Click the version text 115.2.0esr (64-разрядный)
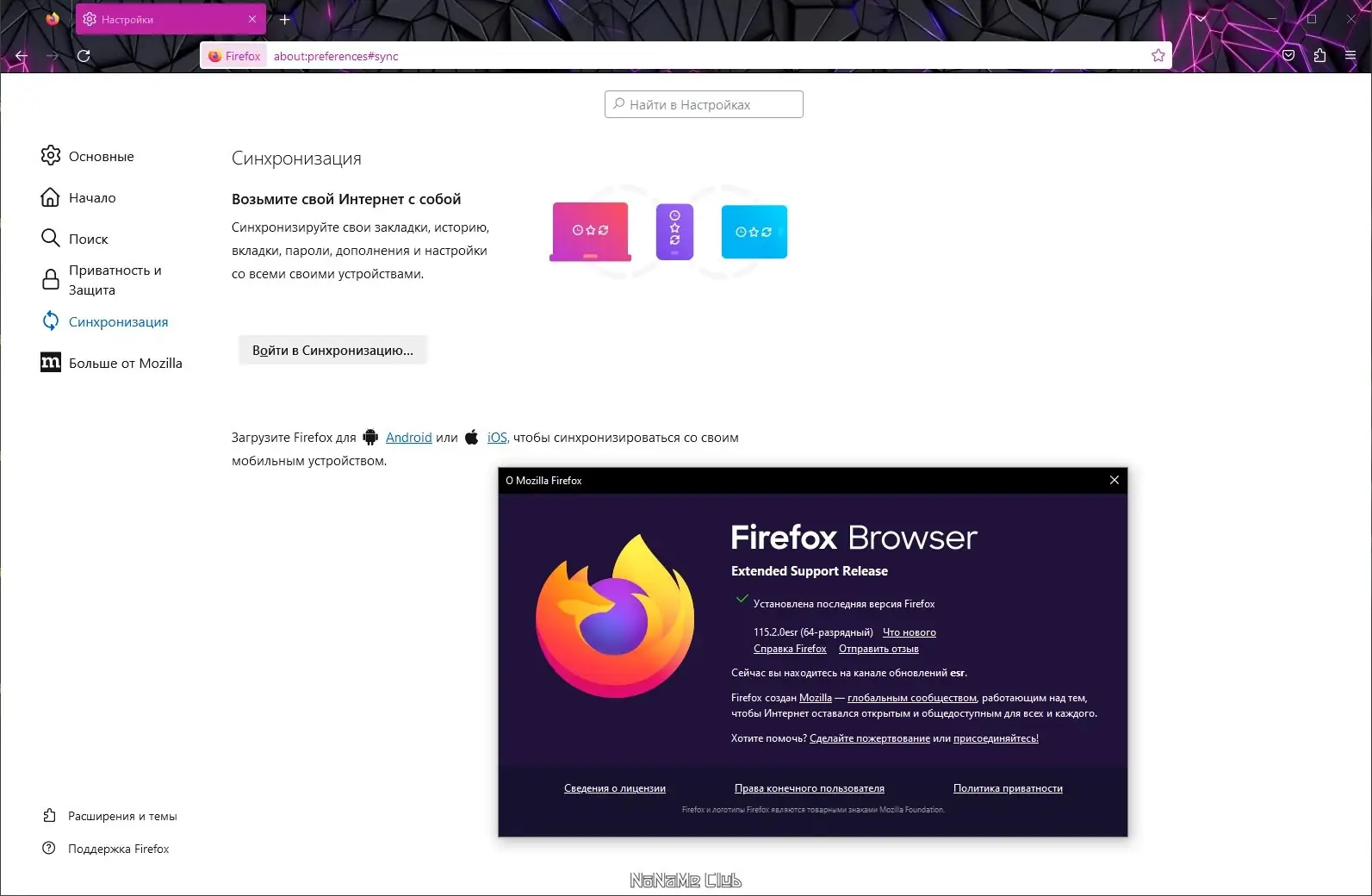The image size is (1372, 896). [x=813, y=632]
